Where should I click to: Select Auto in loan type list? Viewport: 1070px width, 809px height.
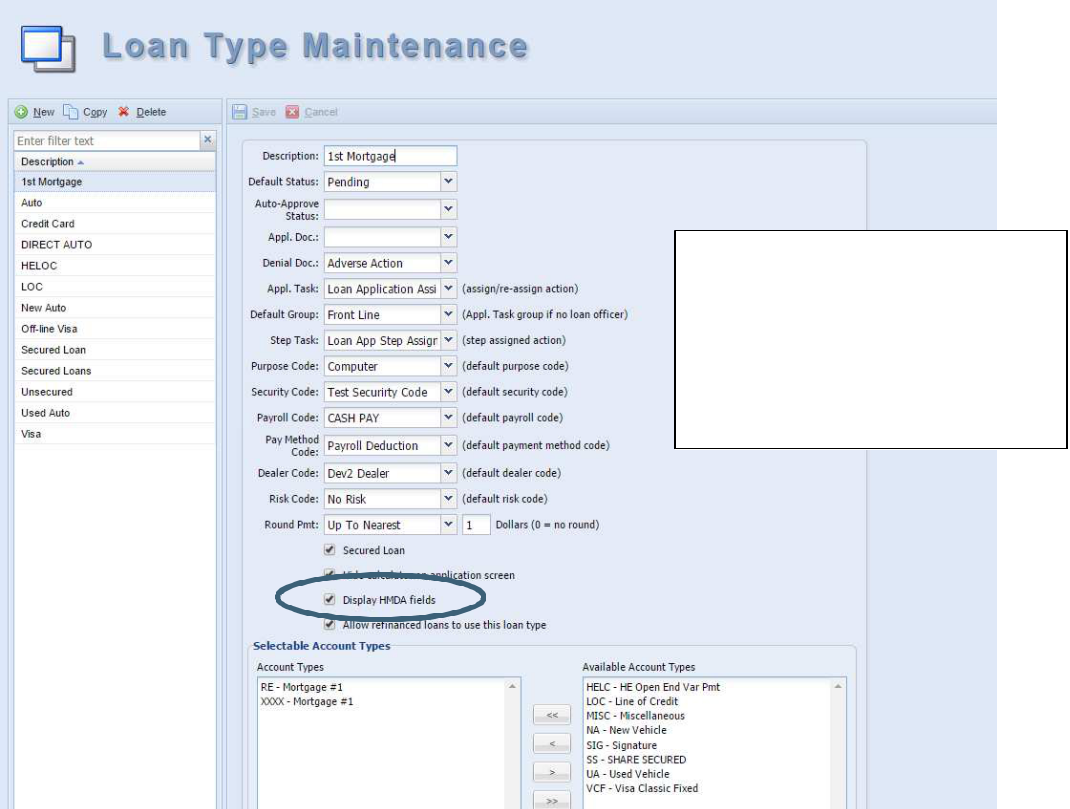(x=115, y=203)
